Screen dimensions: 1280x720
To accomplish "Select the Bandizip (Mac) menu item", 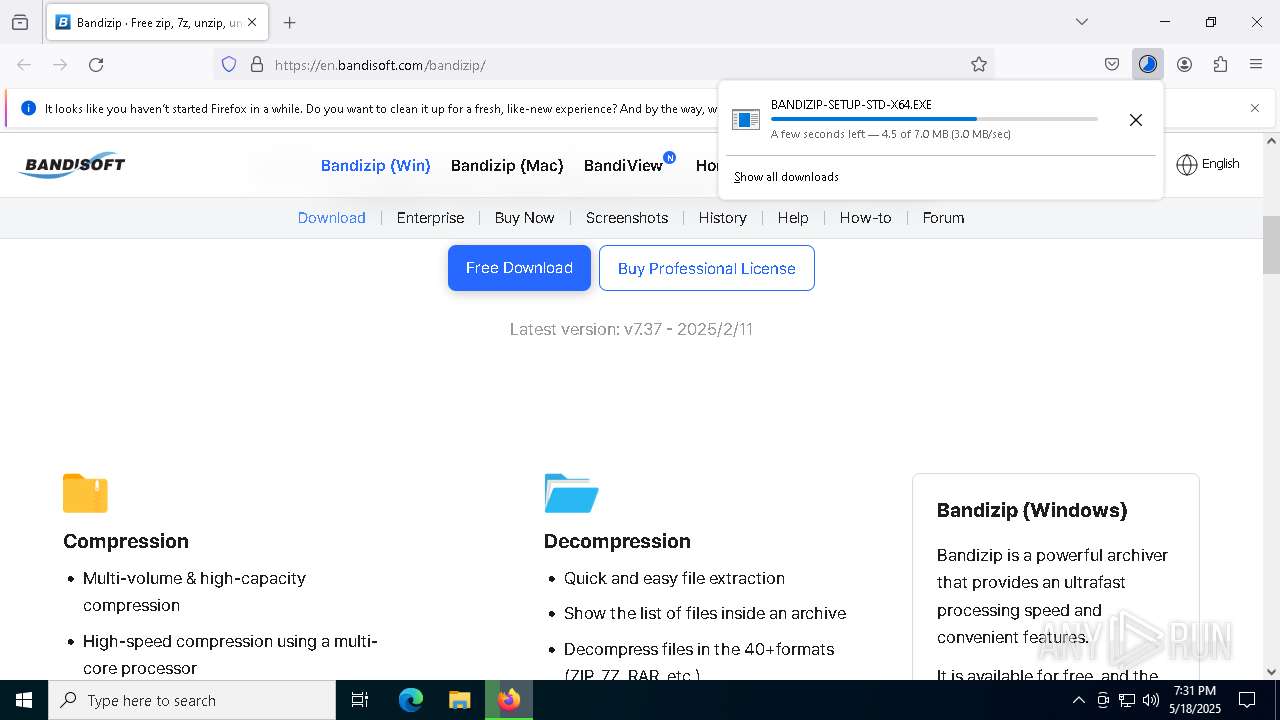I will pyautogui.click(x=507, y=165).
